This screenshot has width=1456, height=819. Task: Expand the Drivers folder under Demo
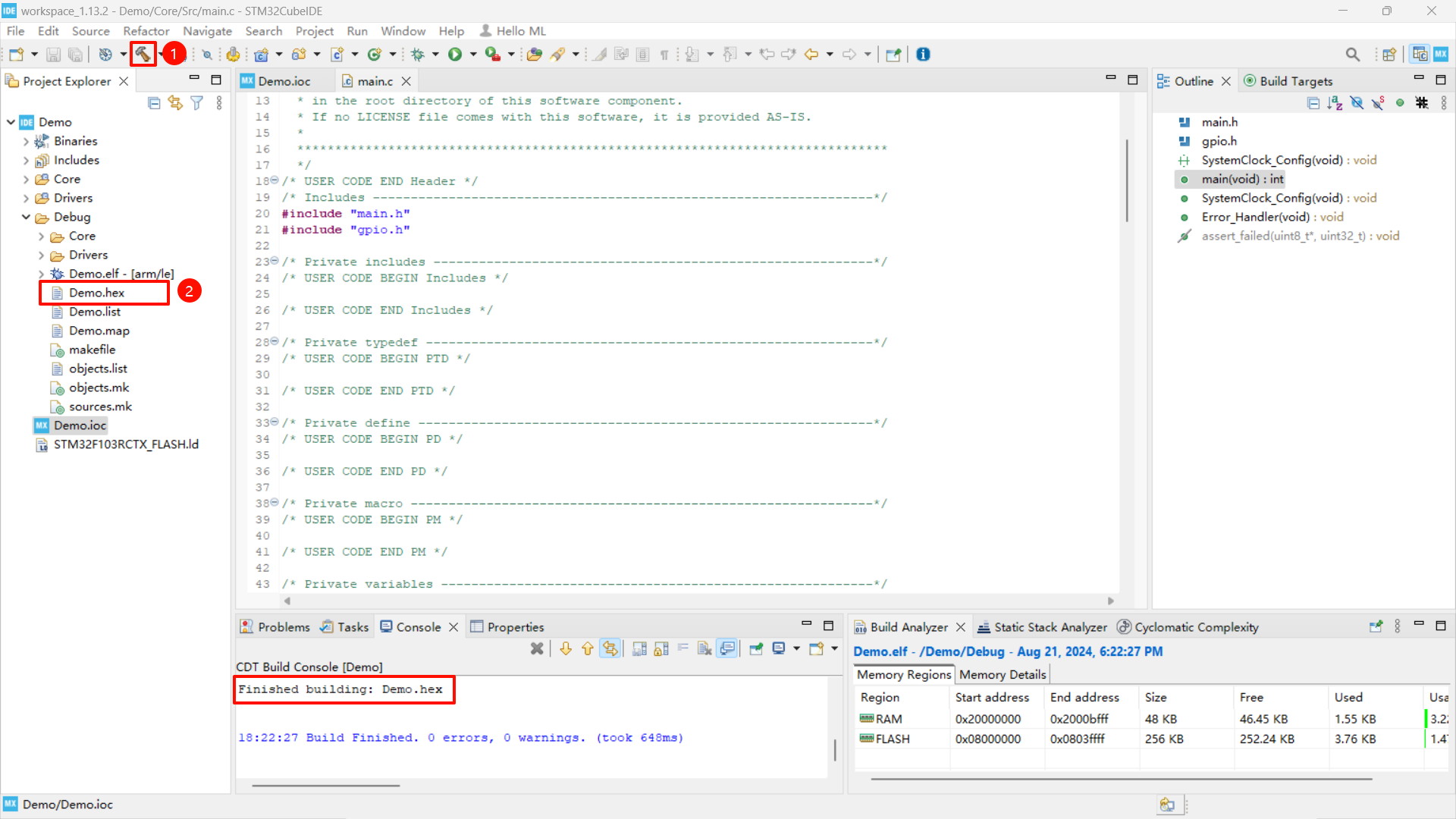point(27,198)
